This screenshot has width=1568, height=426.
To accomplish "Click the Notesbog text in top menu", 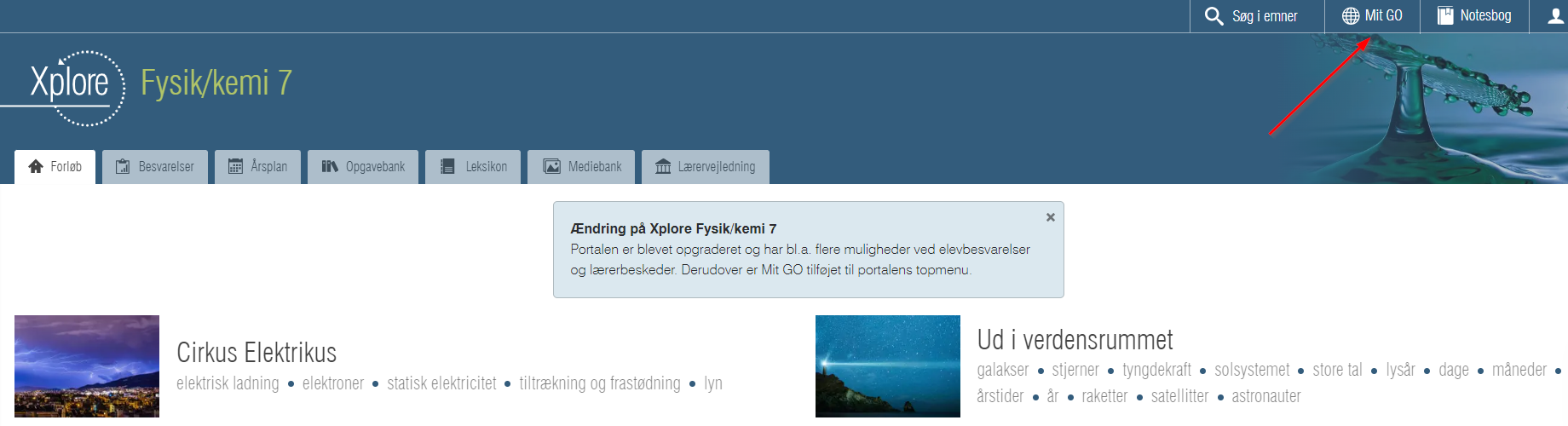I will 1485,16.
